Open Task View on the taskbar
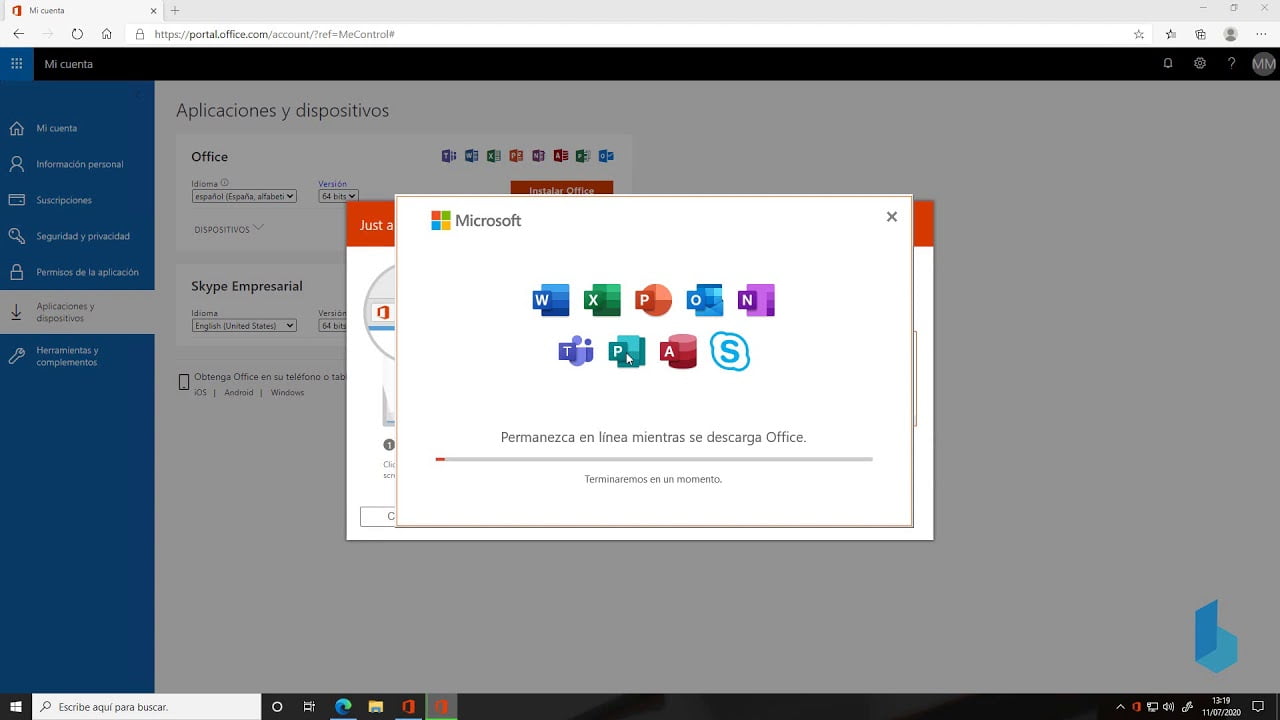Viewport: 1280px width, 720px height. (309, 707)
